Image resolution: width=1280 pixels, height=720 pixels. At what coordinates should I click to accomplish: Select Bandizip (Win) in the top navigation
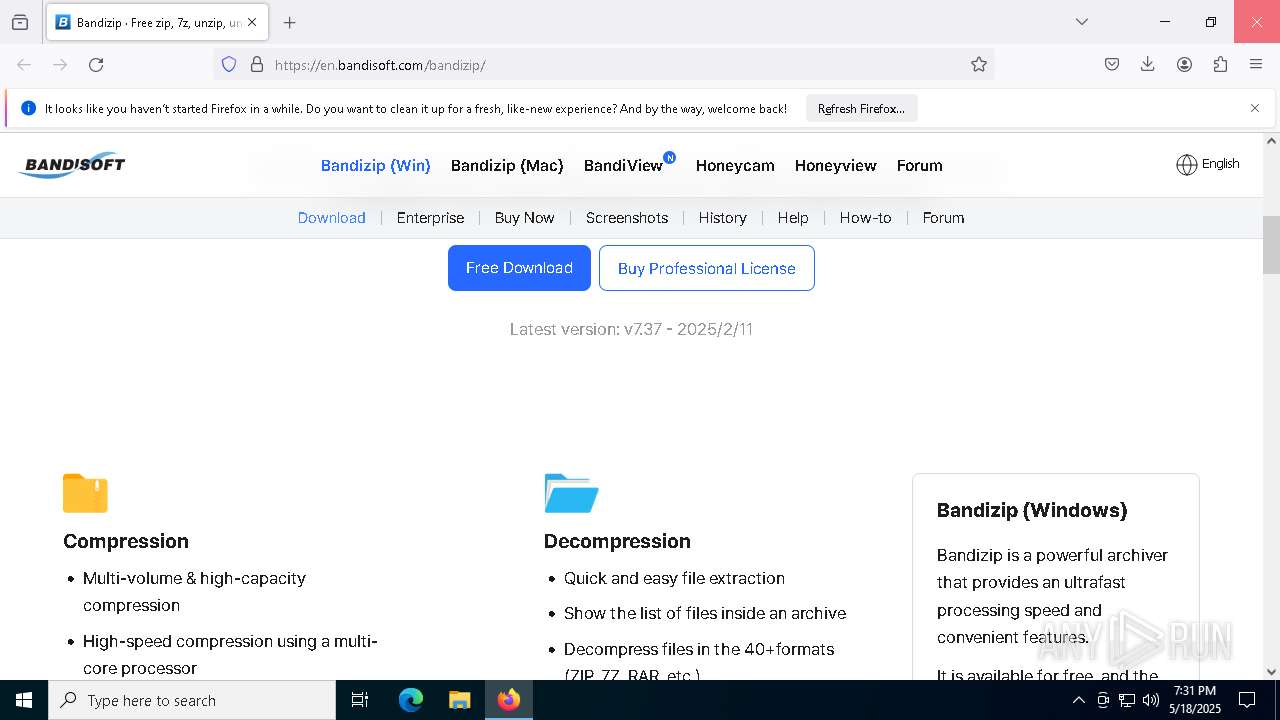click(376, 166)
